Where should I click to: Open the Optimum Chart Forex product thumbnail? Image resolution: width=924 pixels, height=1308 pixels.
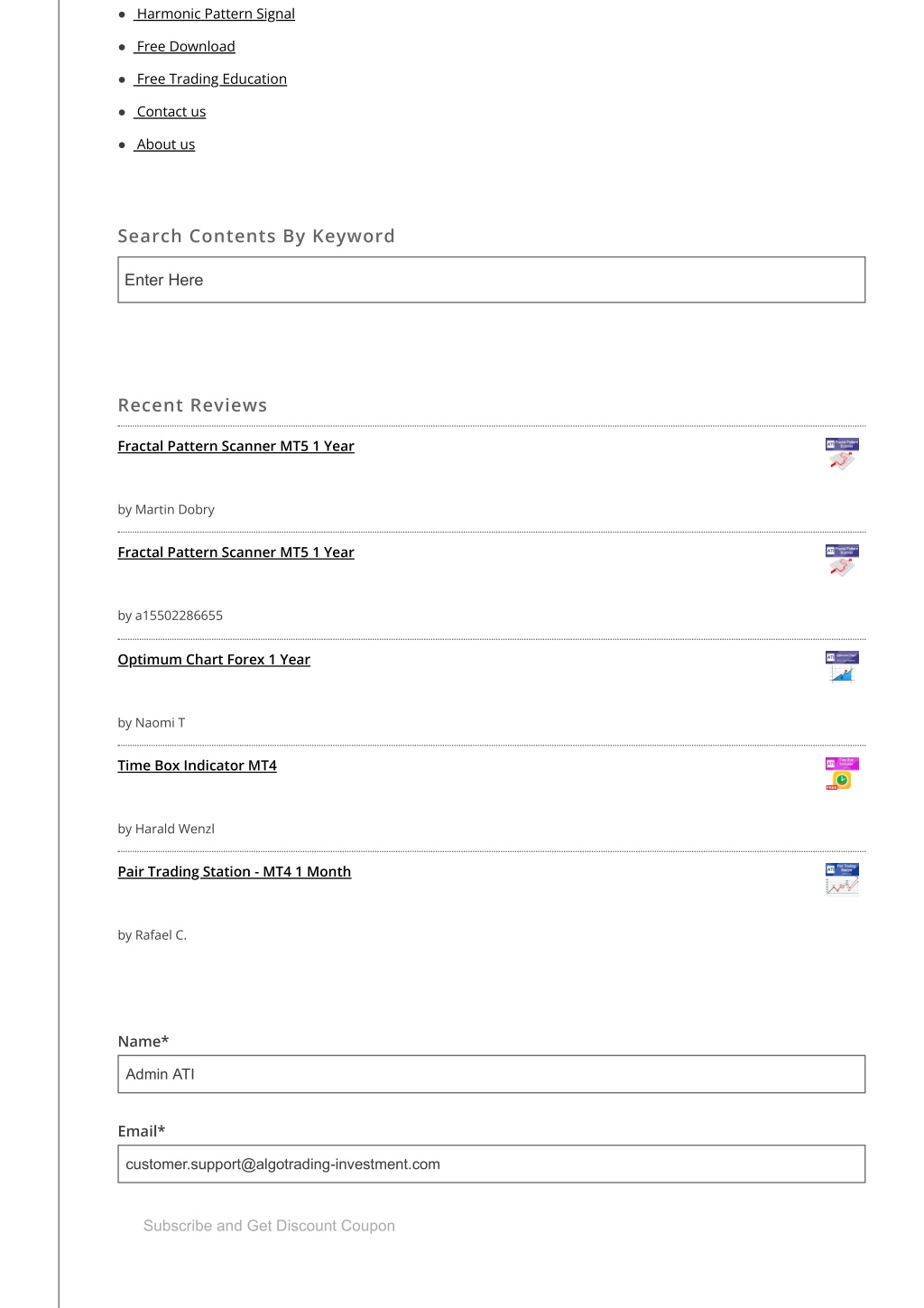click(x=842, y=667)
